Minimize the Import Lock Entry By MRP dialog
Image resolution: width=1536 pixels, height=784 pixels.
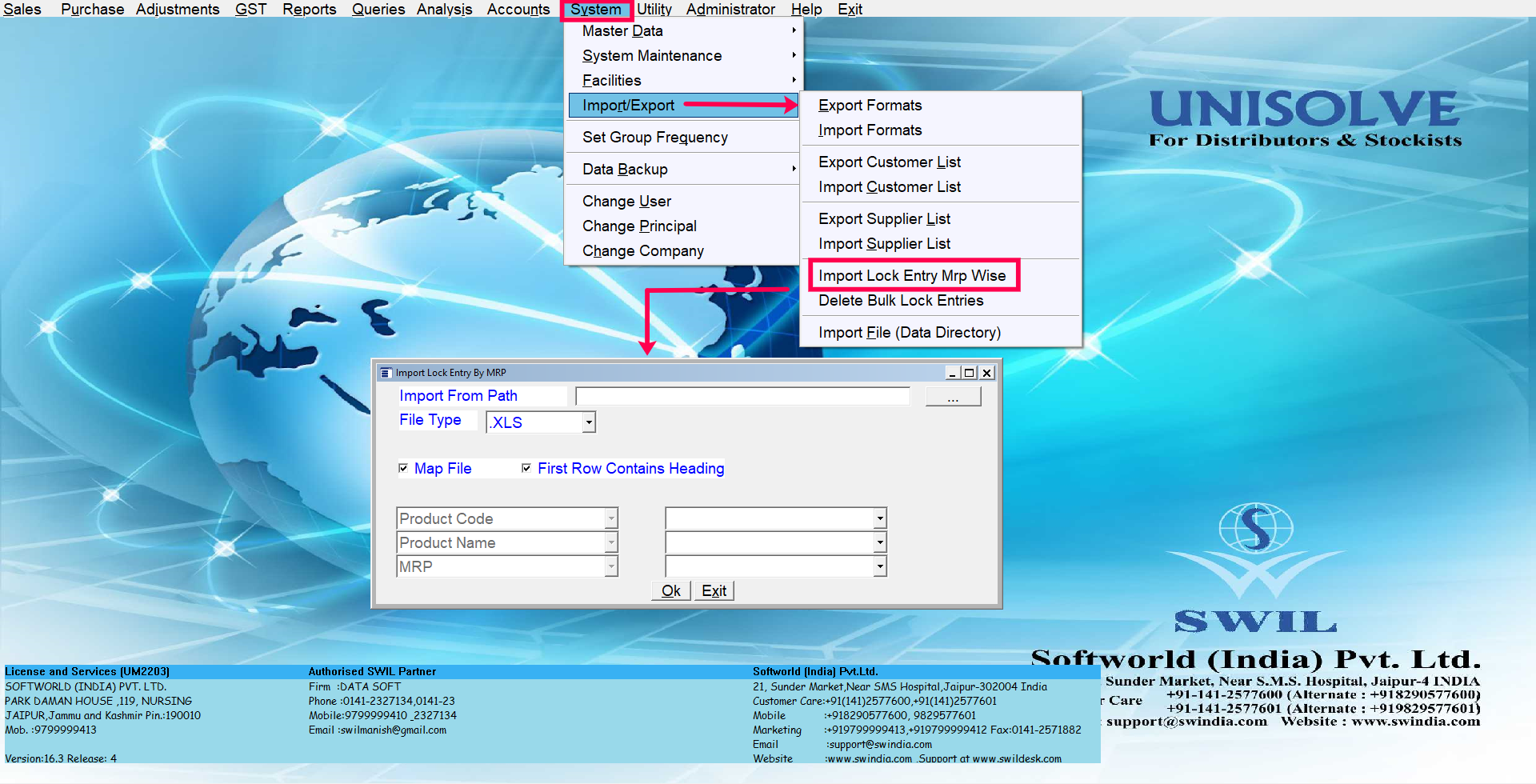pos(953,373)
